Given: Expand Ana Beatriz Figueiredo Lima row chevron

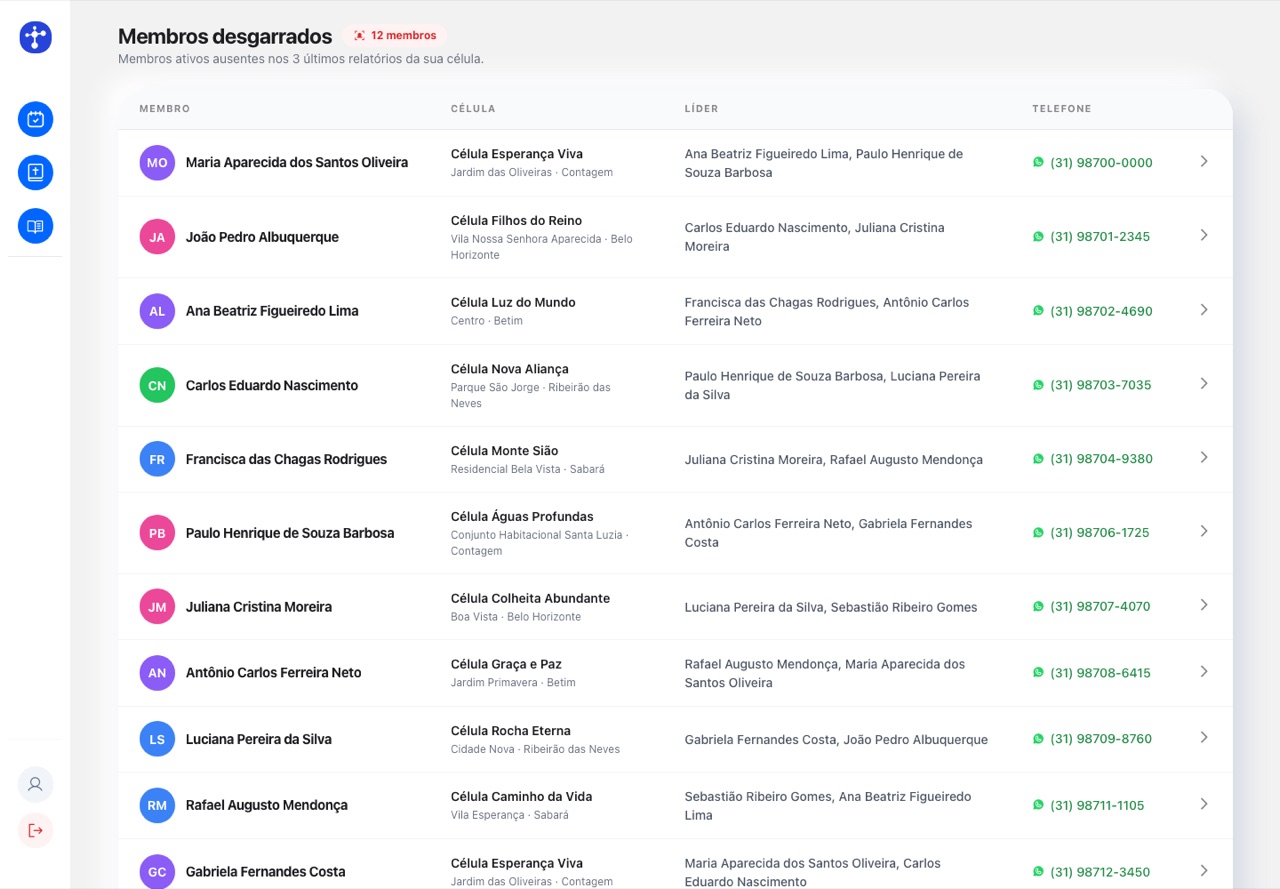Looking at the screenshot, I should (x=1204, y=310).
